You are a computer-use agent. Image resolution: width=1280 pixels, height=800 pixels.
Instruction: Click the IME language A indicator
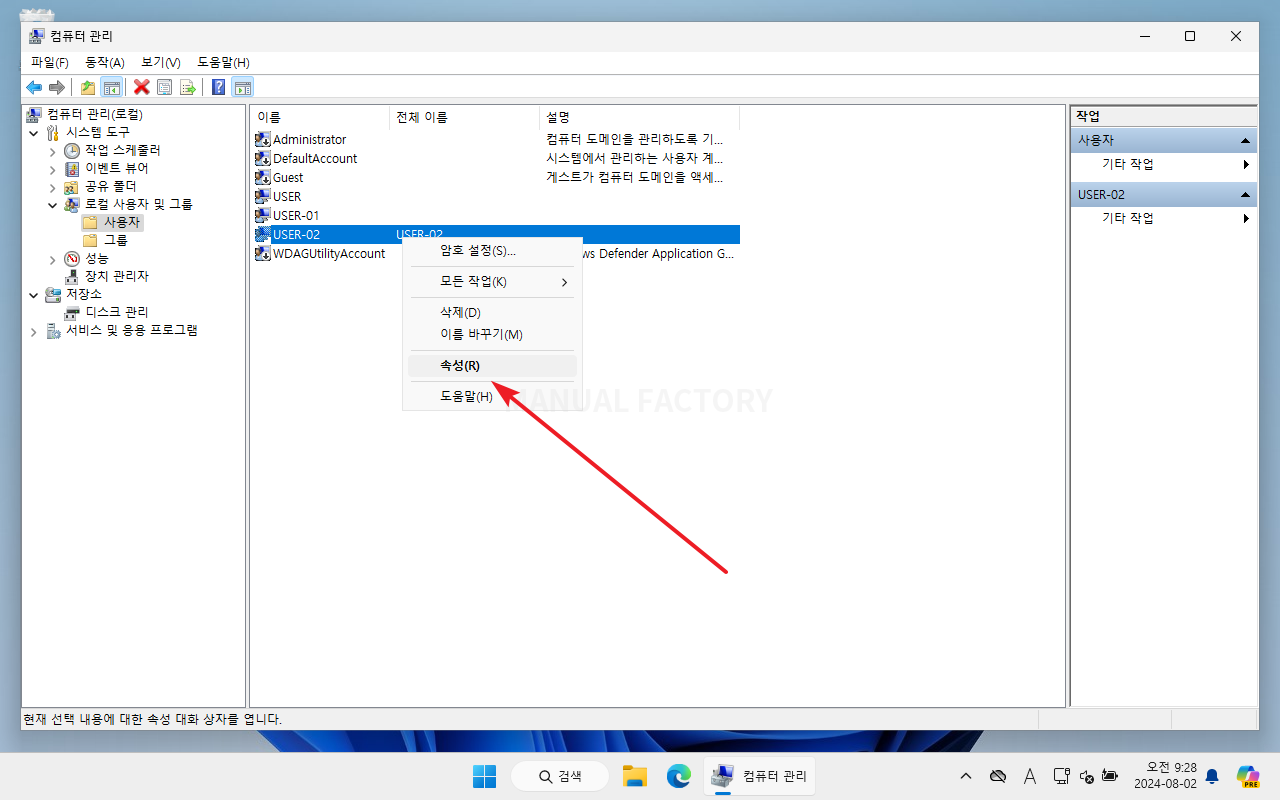pos(1030,776)
